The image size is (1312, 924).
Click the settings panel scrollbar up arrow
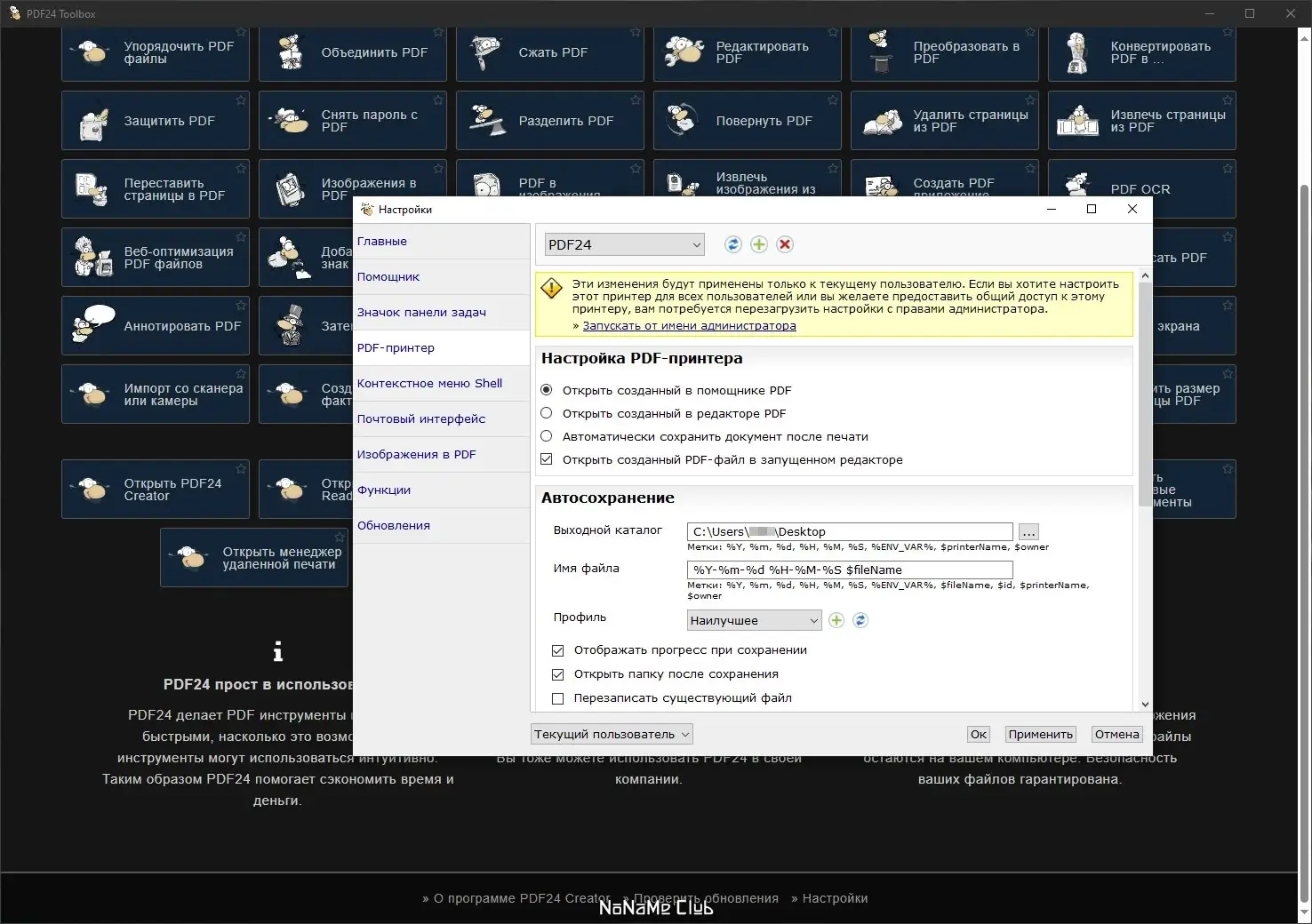point(1145,275)
